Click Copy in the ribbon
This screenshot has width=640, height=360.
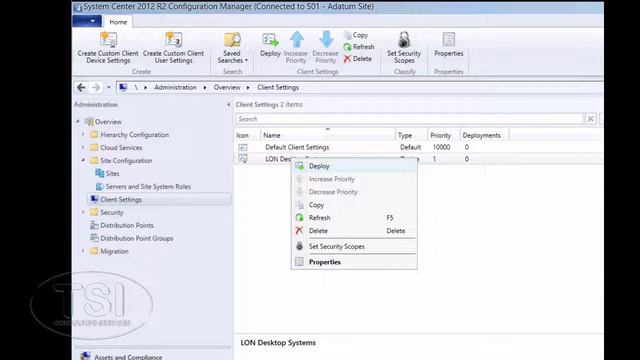pos(356,35)
